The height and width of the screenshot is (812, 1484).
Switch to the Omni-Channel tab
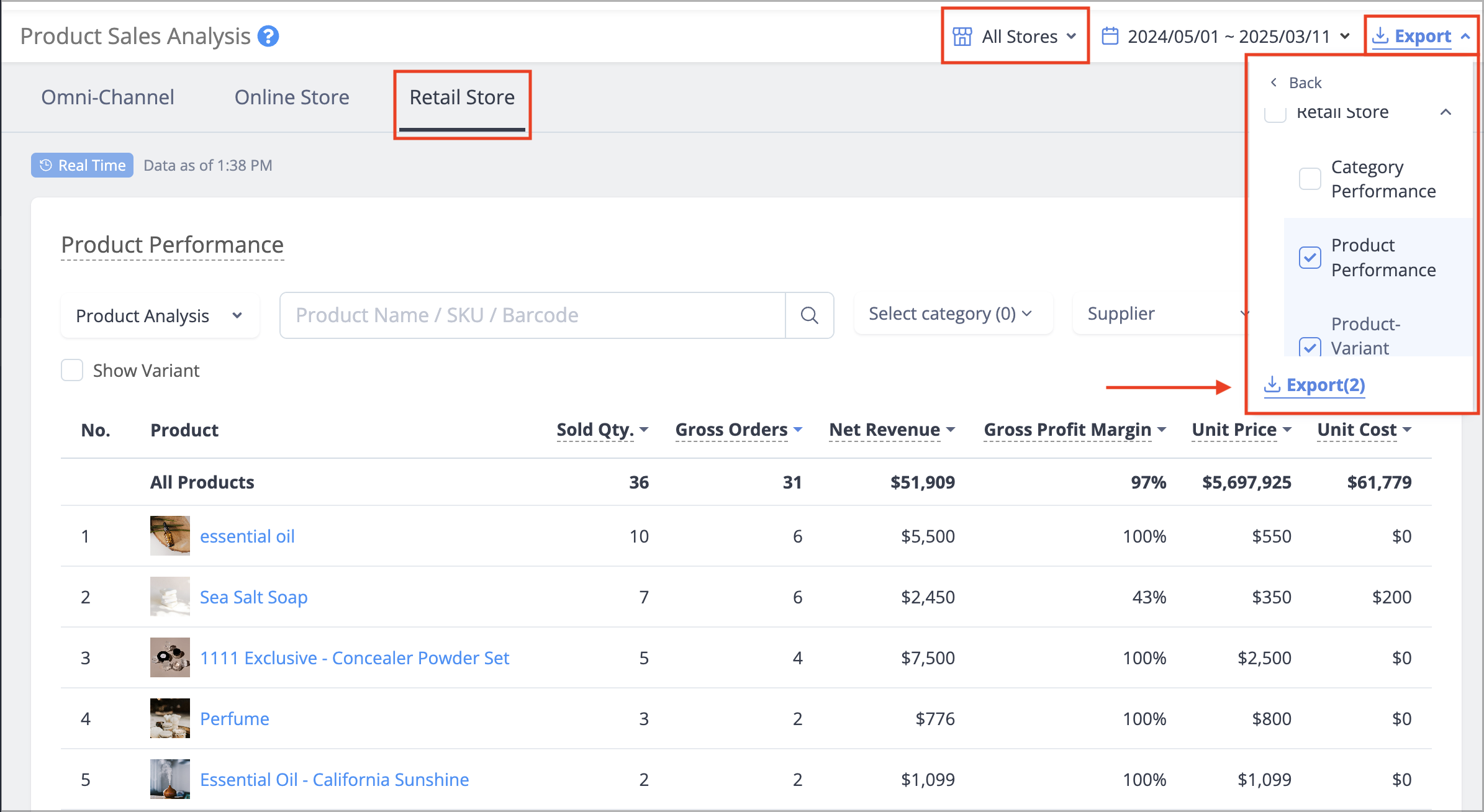tap(107, 97)
